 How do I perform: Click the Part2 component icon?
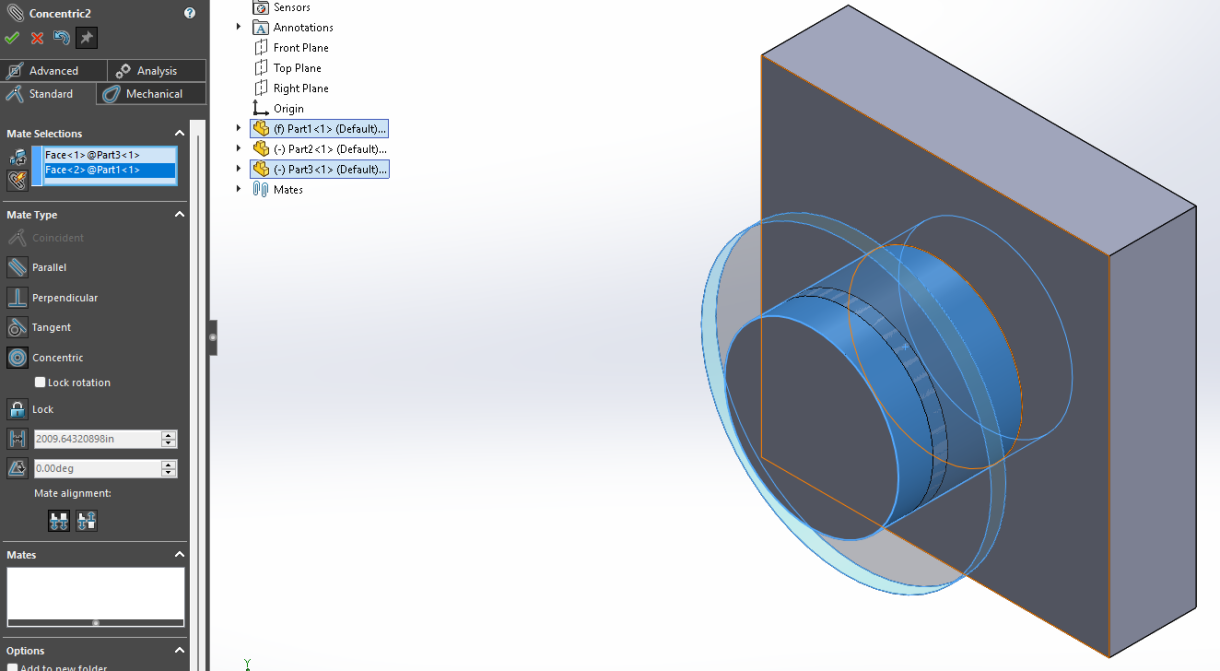261,149
